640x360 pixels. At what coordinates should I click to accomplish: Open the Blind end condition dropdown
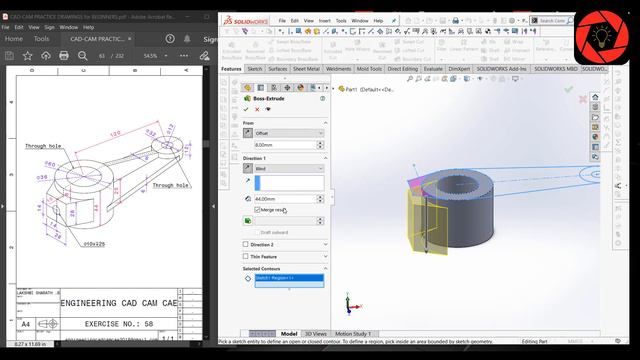pyautogui.click(x=289, y=168)
